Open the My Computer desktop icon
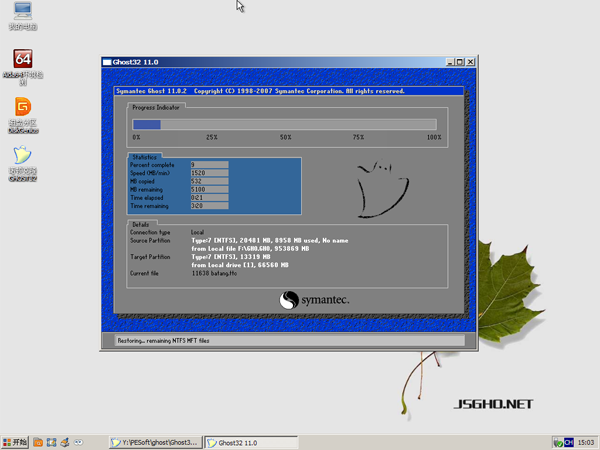Screen dimensions: 600x450 (22, 14)
